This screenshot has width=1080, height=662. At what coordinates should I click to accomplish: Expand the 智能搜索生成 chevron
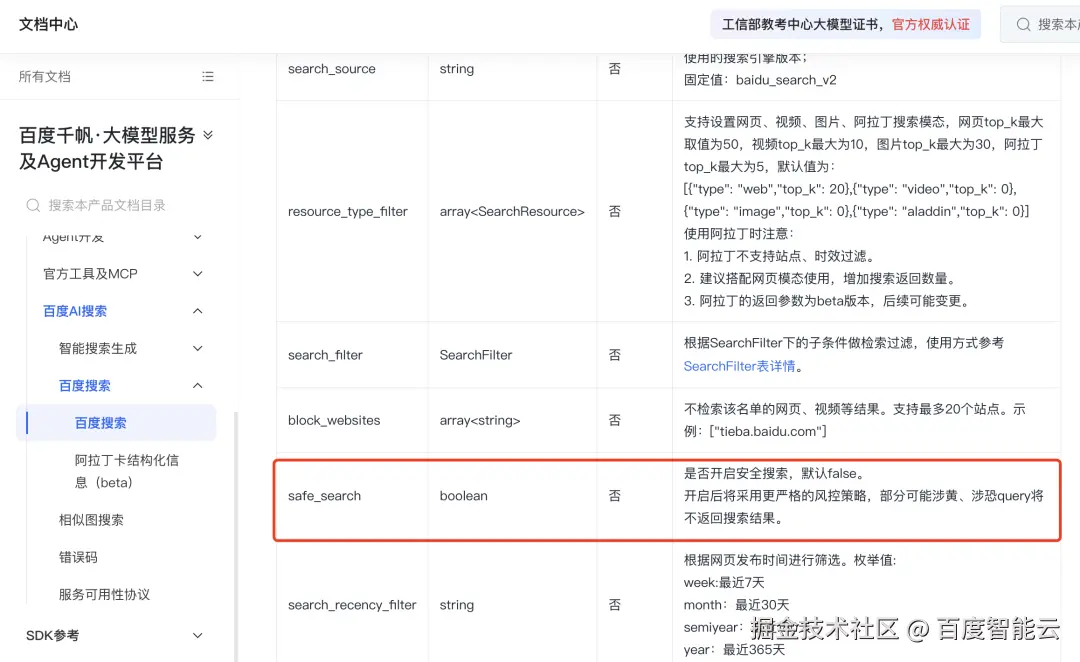(x=198, y=349)
